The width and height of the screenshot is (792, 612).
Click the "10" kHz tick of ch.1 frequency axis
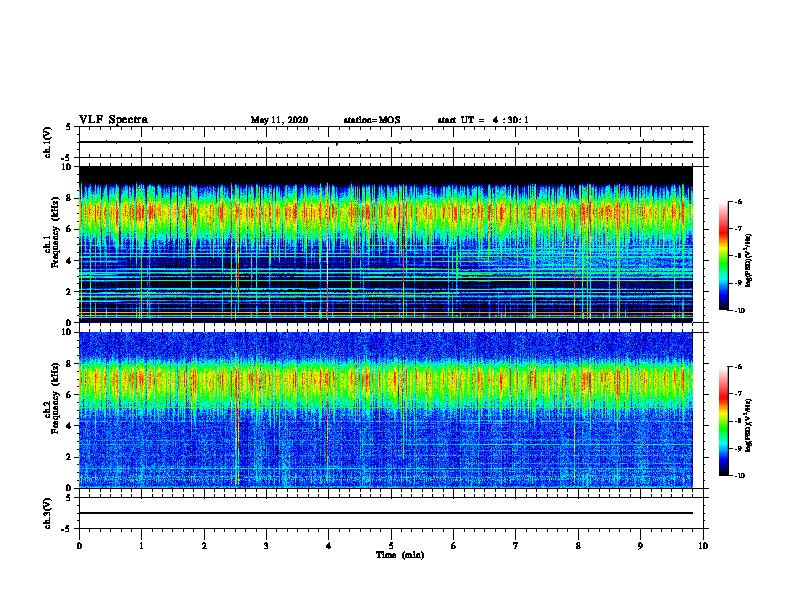point(67,167)
